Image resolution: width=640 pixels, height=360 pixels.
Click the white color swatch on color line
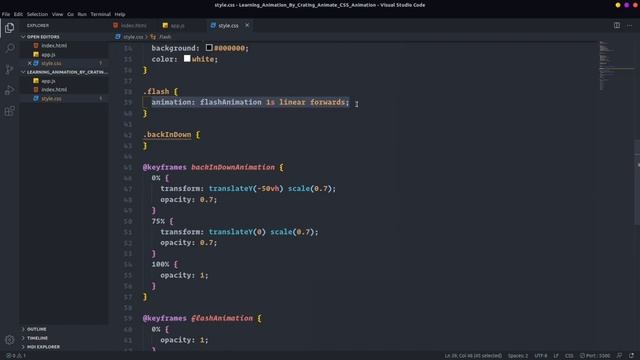187,58
